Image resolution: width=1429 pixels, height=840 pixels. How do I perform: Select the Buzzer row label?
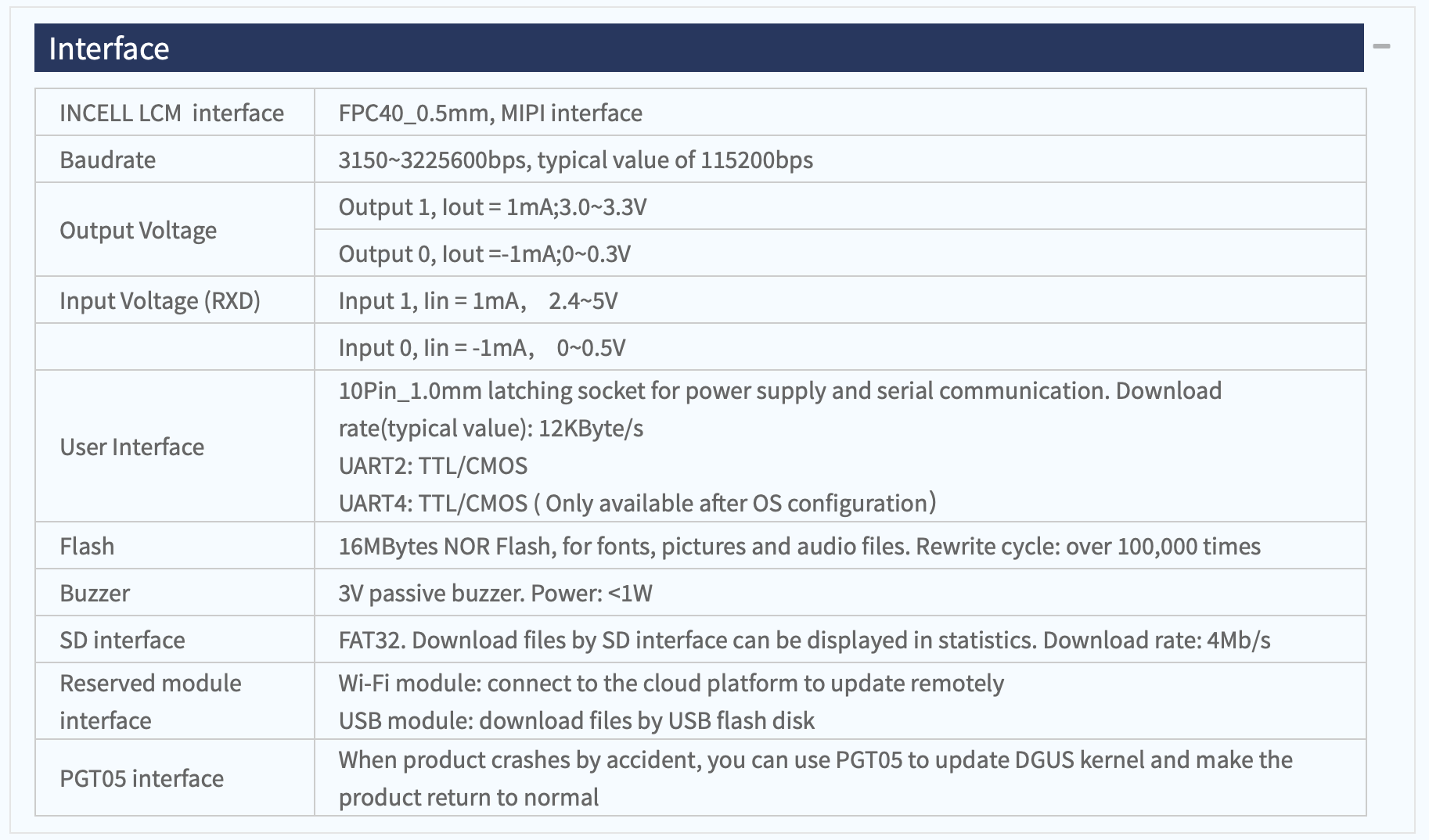tap(95, 593)
